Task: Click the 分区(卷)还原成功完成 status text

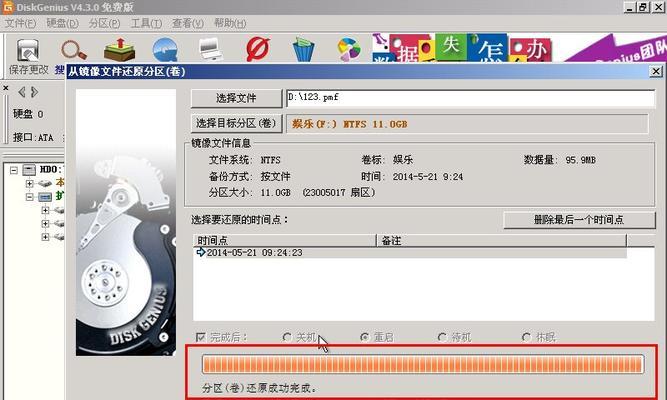Action: point(259,388)
